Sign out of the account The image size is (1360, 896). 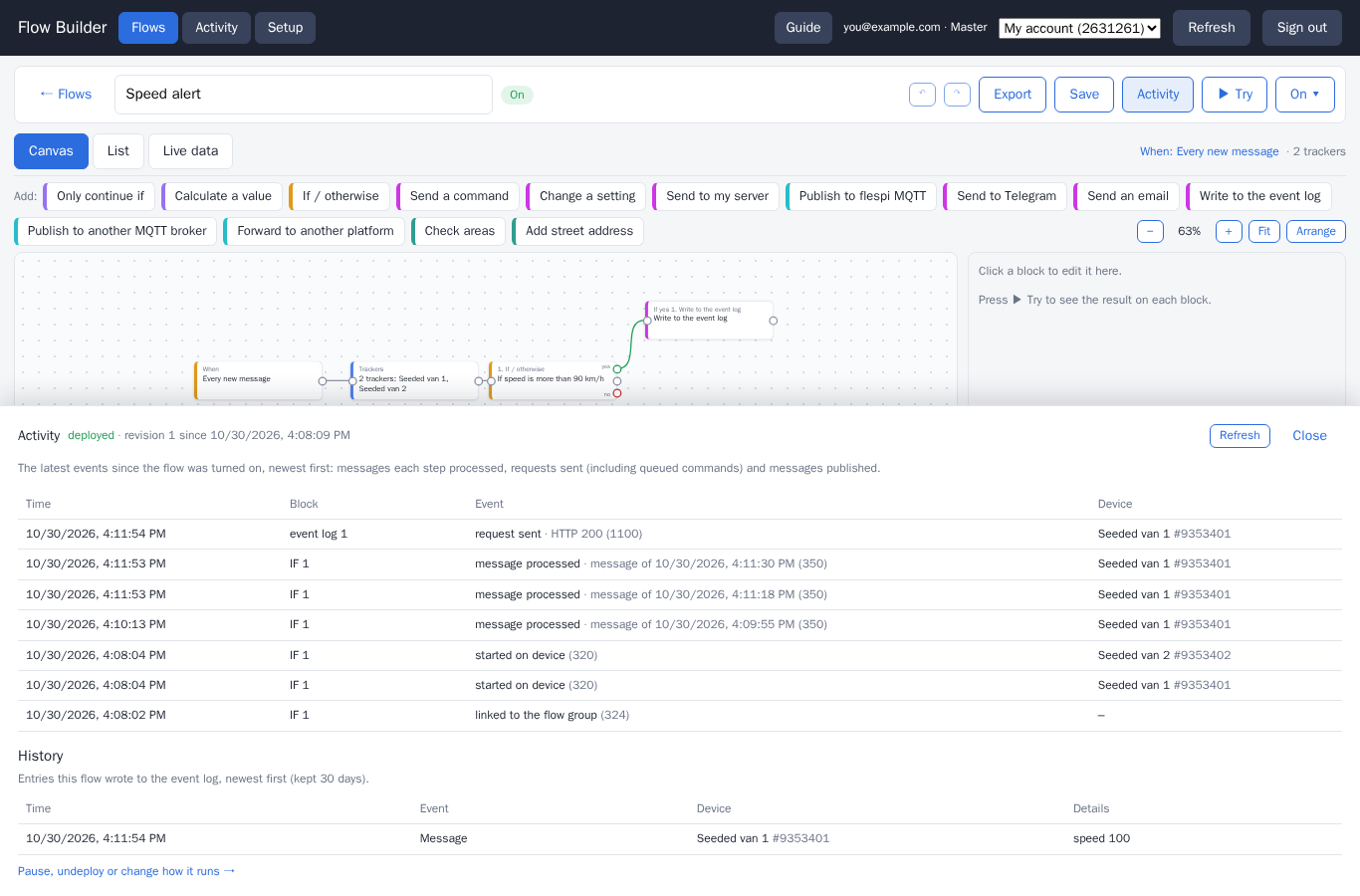pyautogui.click(x=1302, y=28)
